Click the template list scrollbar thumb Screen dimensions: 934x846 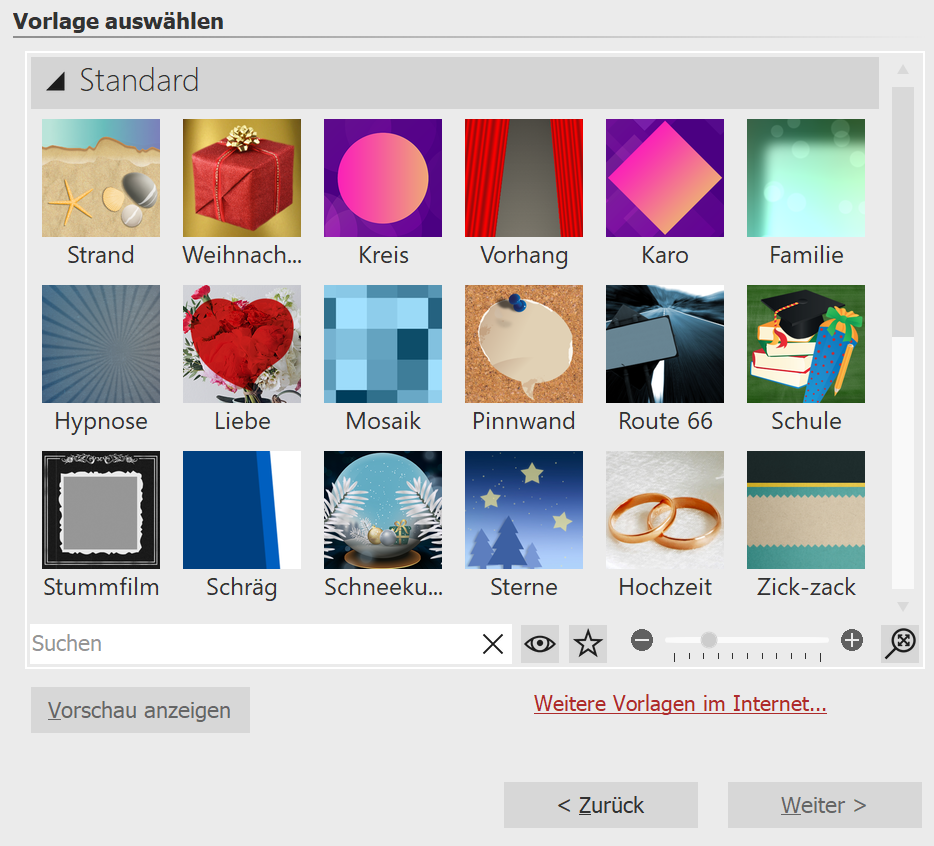tap(903, 212)
